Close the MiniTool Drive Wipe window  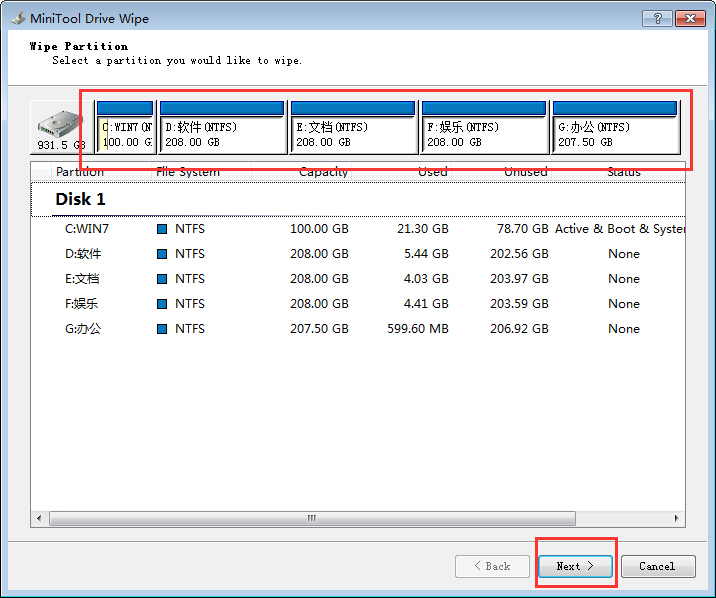pyautogui.click(x=690, y=18)
